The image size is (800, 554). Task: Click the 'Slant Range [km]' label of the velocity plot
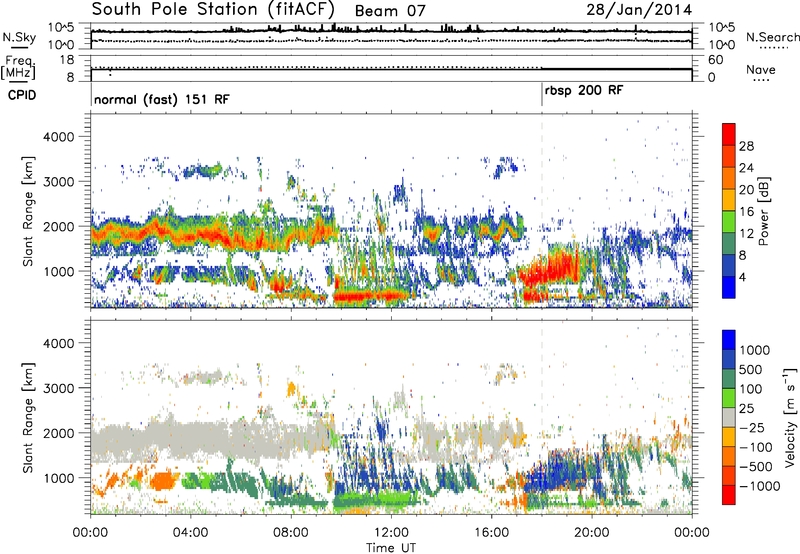click(28, 417)
